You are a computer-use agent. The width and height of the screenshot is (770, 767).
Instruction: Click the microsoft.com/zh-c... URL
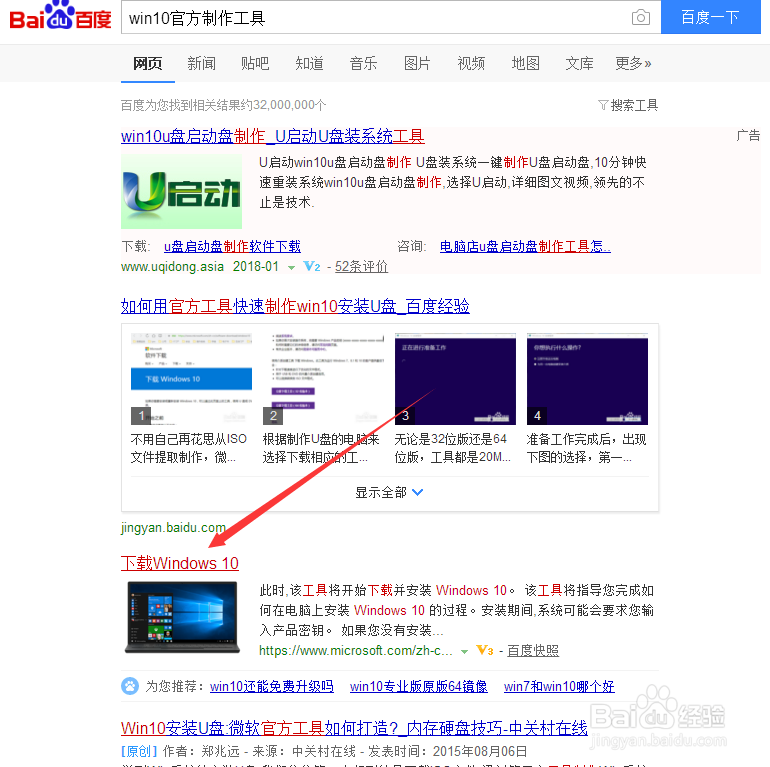(x=356, y=651)
